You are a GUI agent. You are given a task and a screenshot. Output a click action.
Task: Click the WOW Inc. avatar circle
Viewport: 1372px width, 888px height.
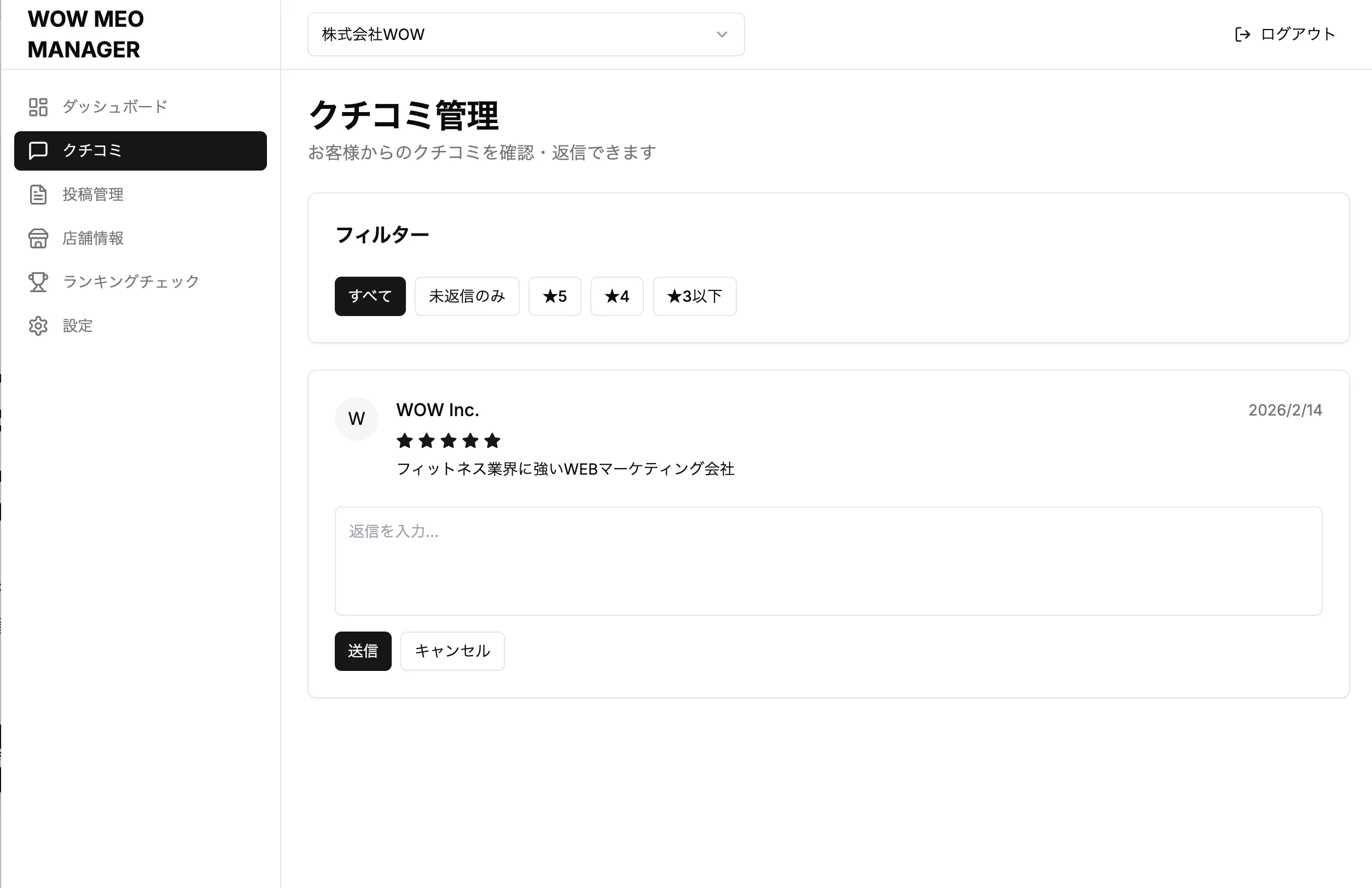356,418
